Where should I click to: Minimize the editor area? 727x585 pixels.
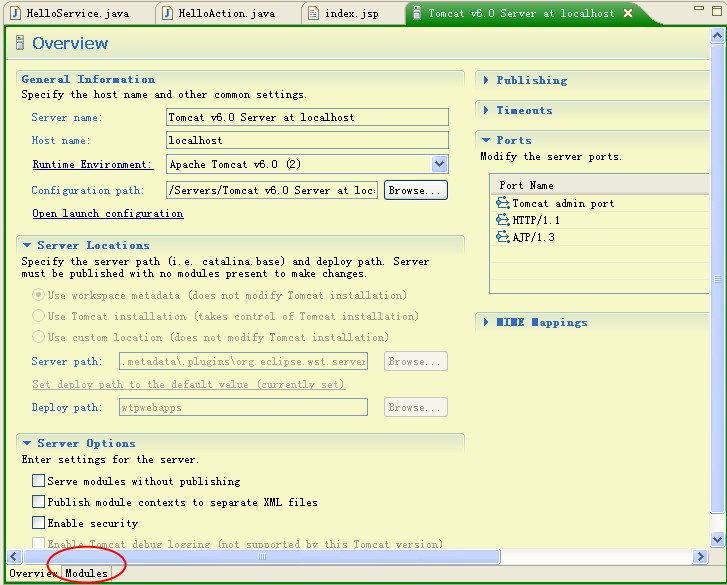(698, 9)
